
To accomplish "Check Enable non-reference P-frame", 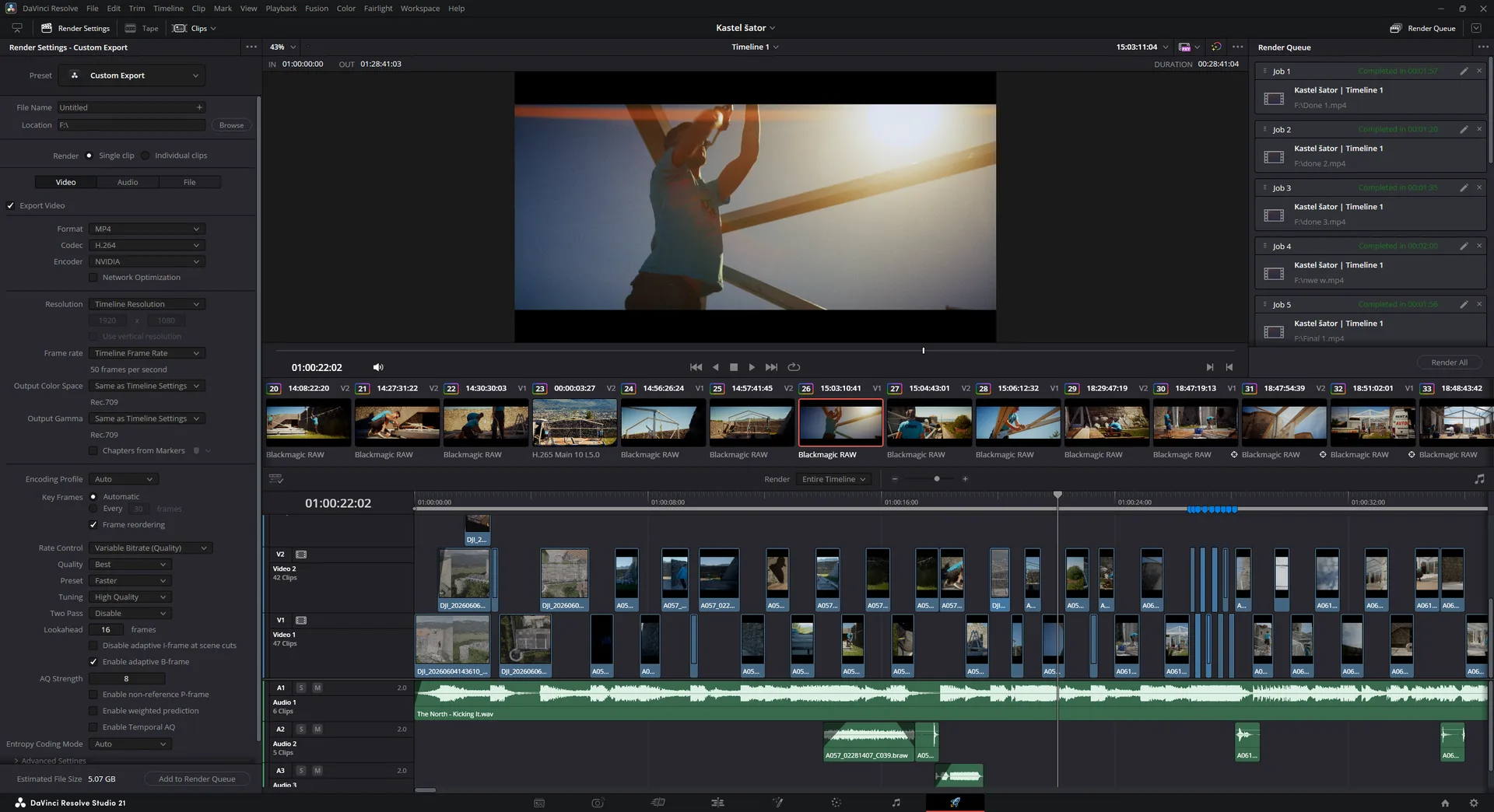I will [93, 695].
